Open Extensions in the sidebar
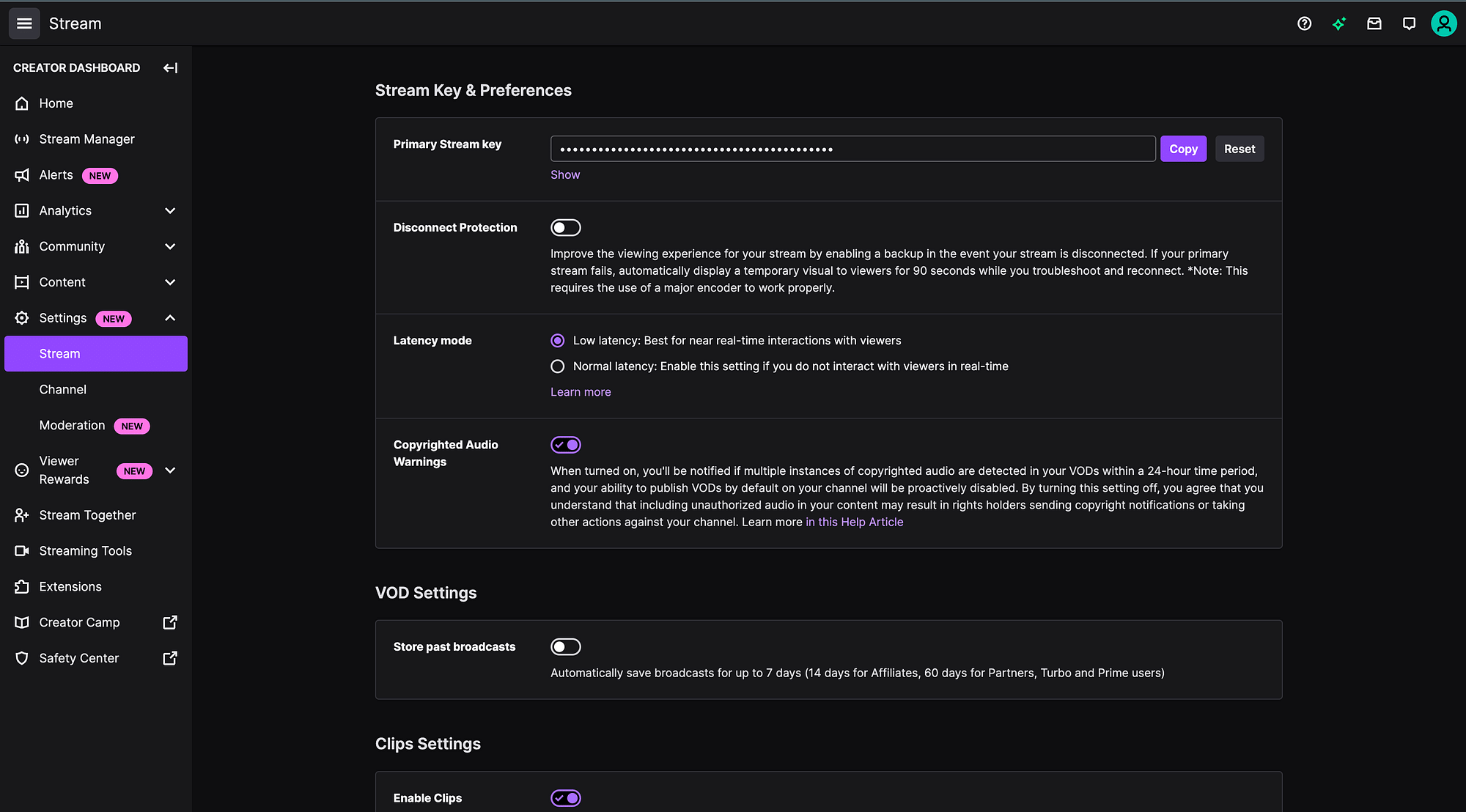 pos(96,587)
